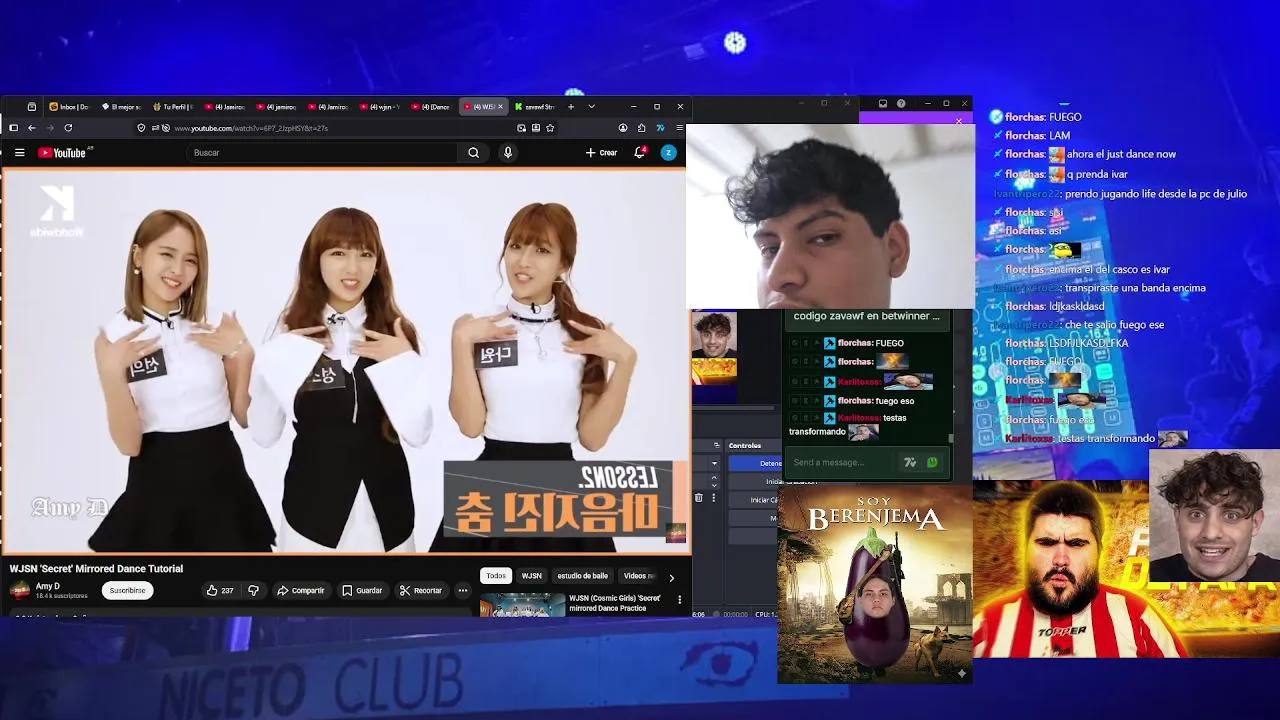Click the WJSN dance tutorial video player
The image size is (1280, 720).
(345, 361)
